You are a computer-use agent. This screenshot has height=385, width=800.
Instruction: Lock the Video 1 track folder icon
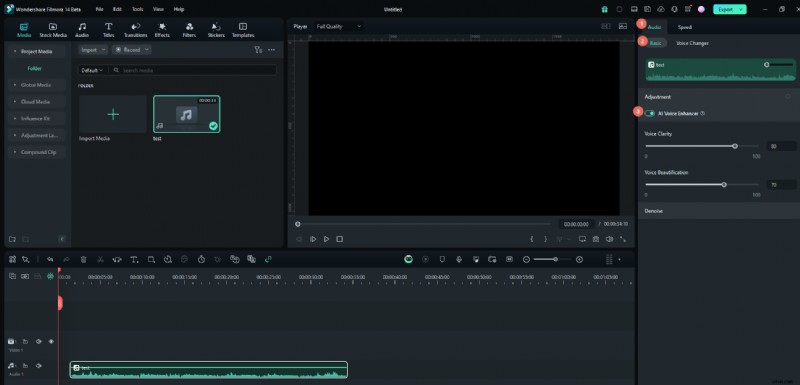[25, 342]
